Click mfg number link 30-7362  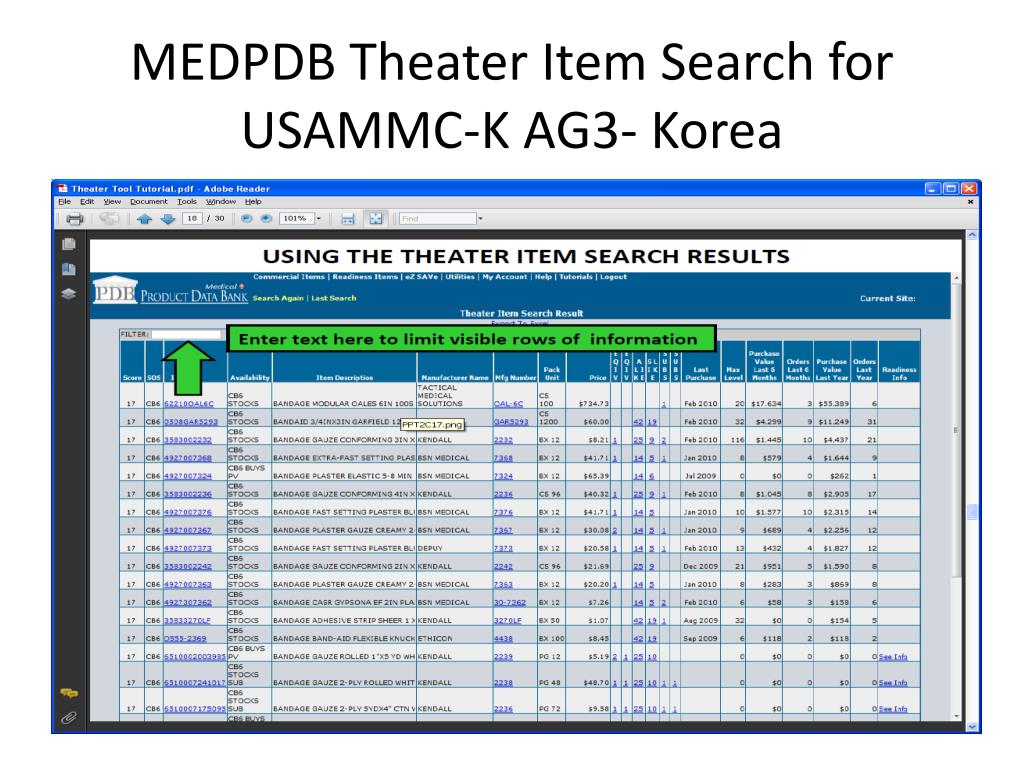509,603
